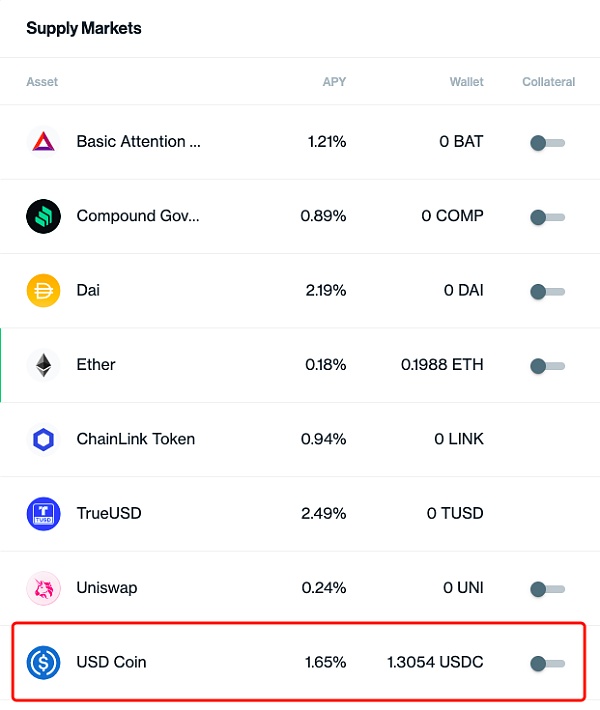Click the 1.3054 USDC wallet balance

434,662
